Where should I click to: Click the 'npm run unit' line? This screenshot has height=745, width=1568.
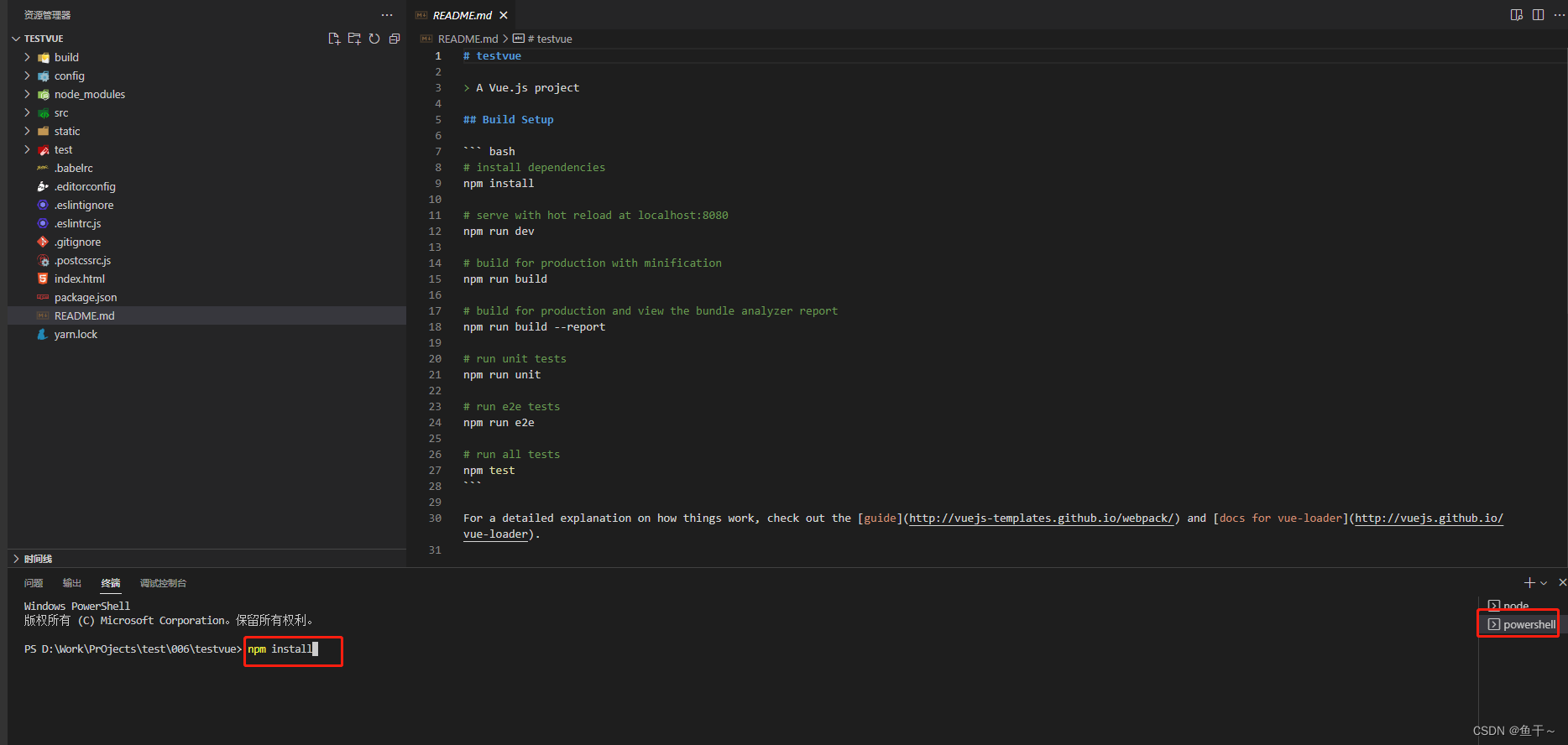coord(502,375)
